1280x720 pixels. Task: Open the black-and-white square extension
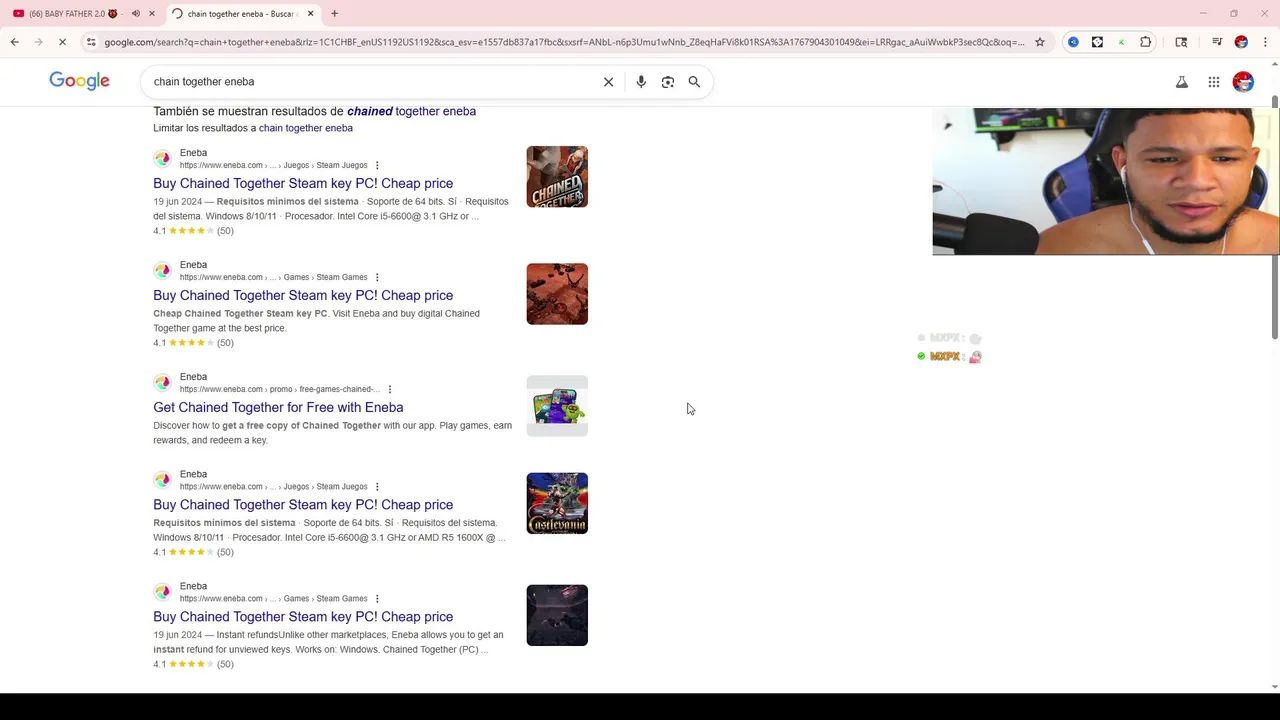(1097, 42)
